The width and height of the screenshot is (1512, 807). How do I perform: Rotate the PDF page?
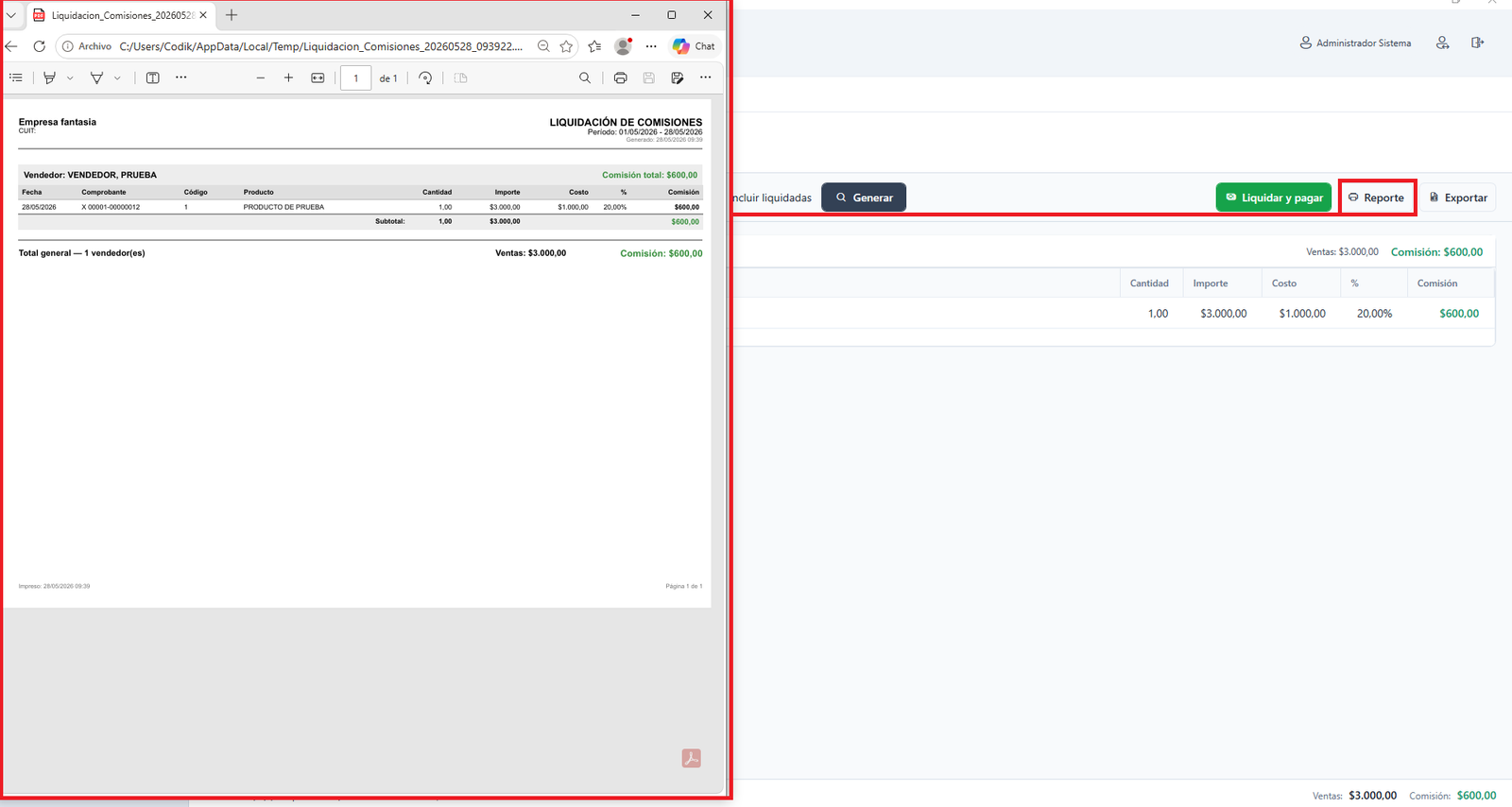coord(425,77)
